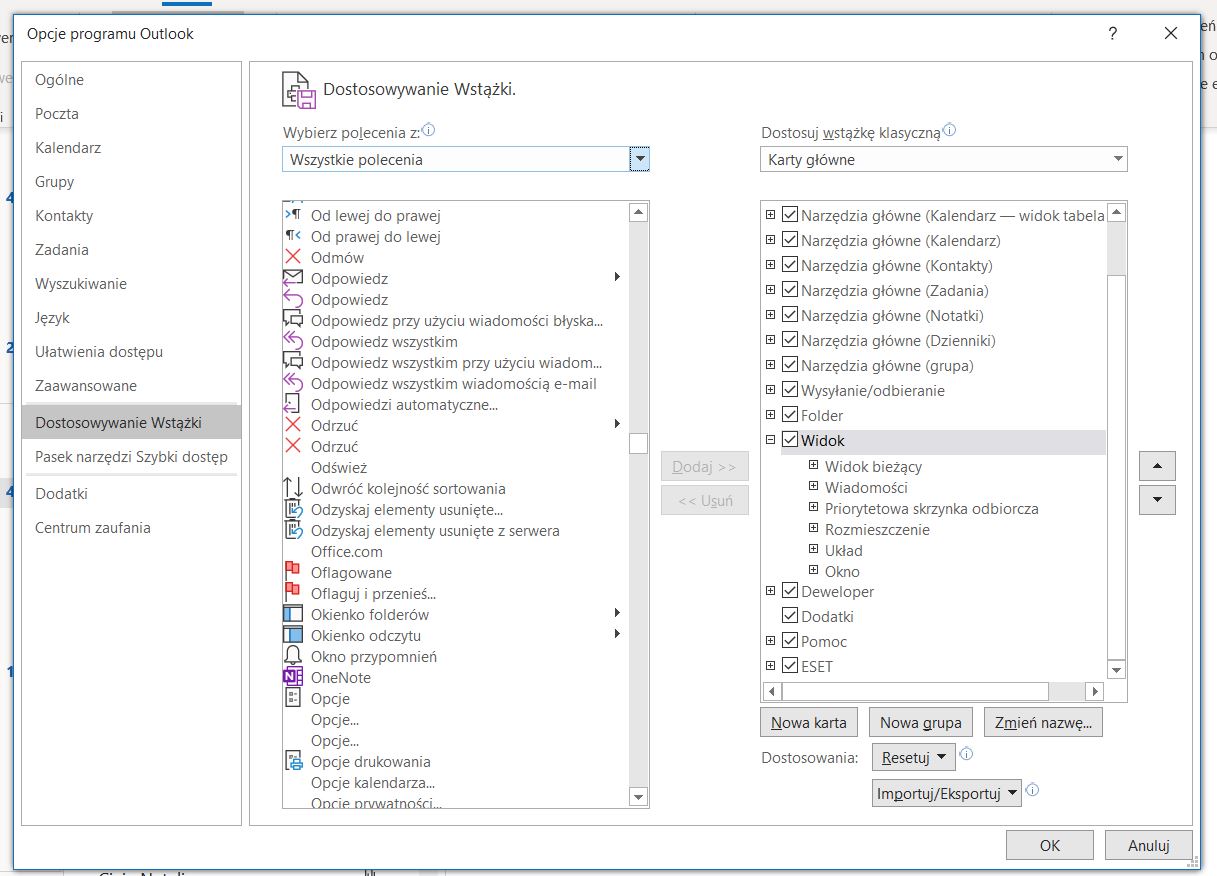Viewport: 1217px width, 876px height.
Task: Click the right-to-left text direction icon
Action: coord(293,236)
